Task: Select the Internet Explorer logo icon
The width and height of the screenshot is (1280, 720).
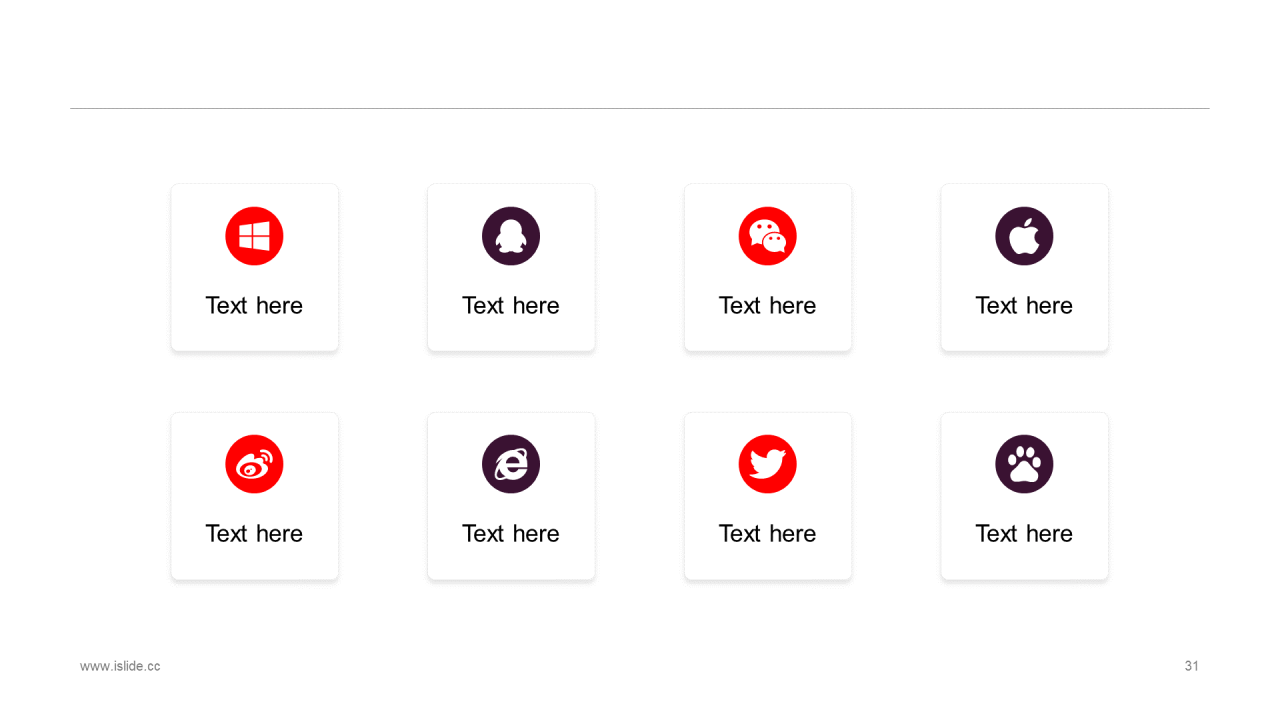Action: (x=511, y=464)
